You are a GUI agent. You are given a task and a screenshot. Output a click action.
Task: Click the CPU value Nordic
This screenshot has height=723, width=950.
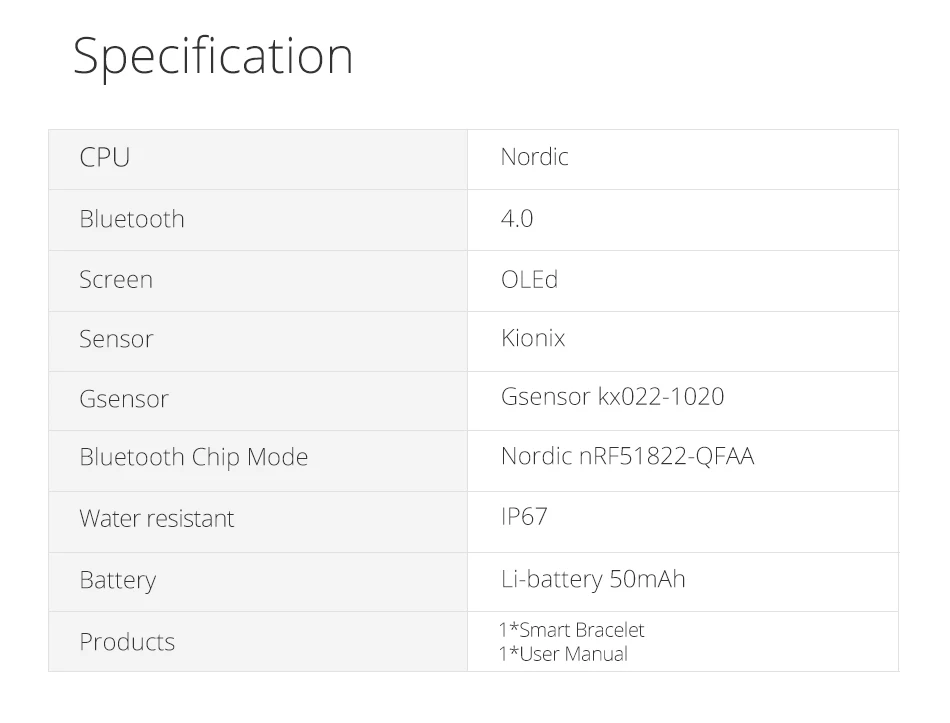[x=534, y=157]
